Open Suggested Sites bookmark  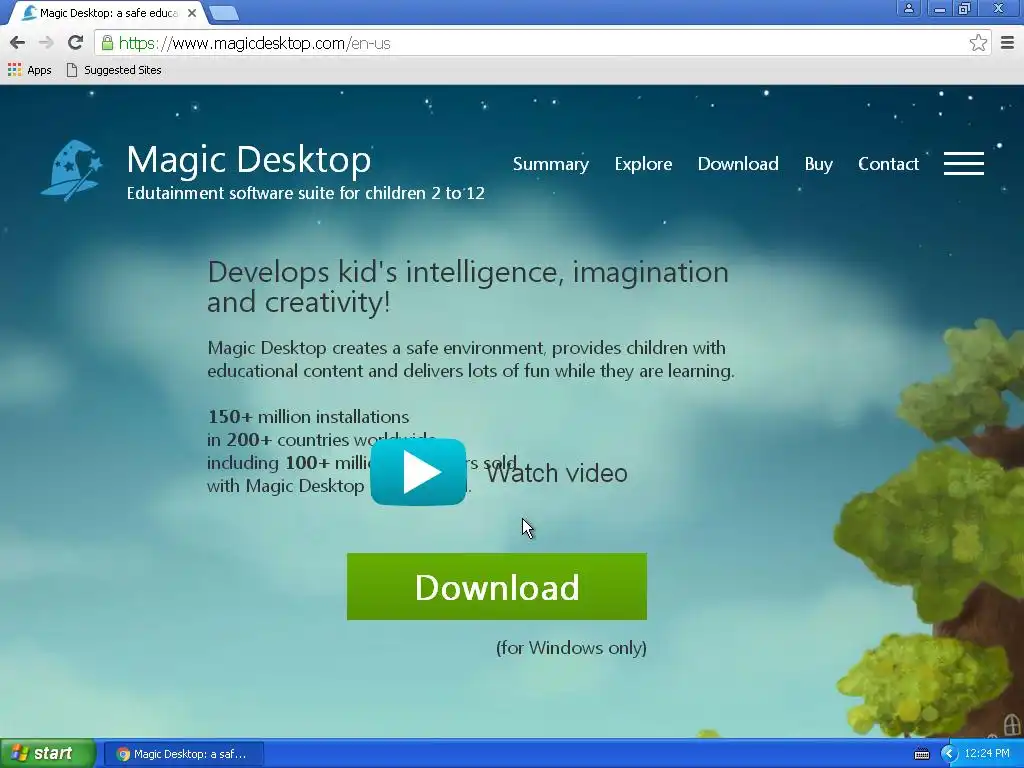114,70
